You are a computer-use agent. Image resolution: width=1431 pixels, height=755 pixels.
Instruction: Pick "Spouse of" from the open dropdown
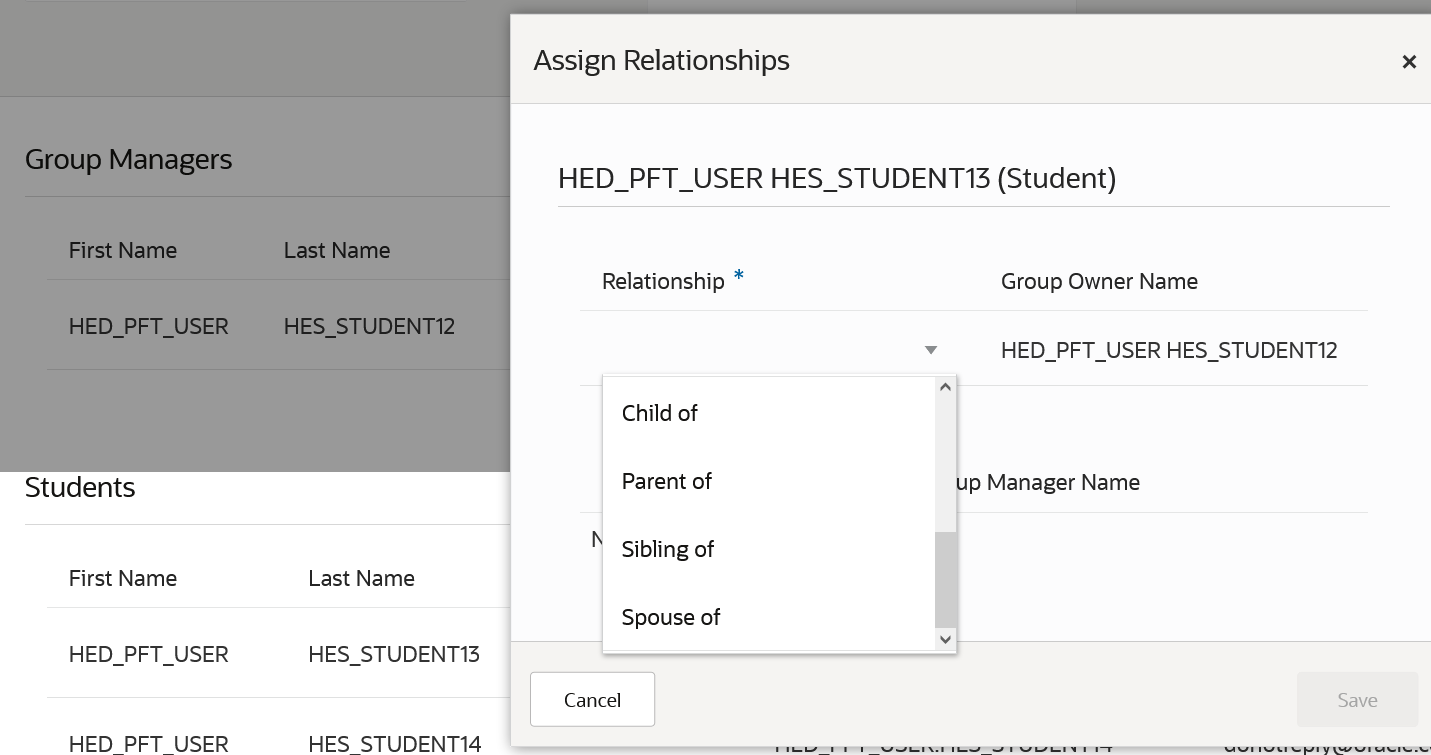(671, 617)
